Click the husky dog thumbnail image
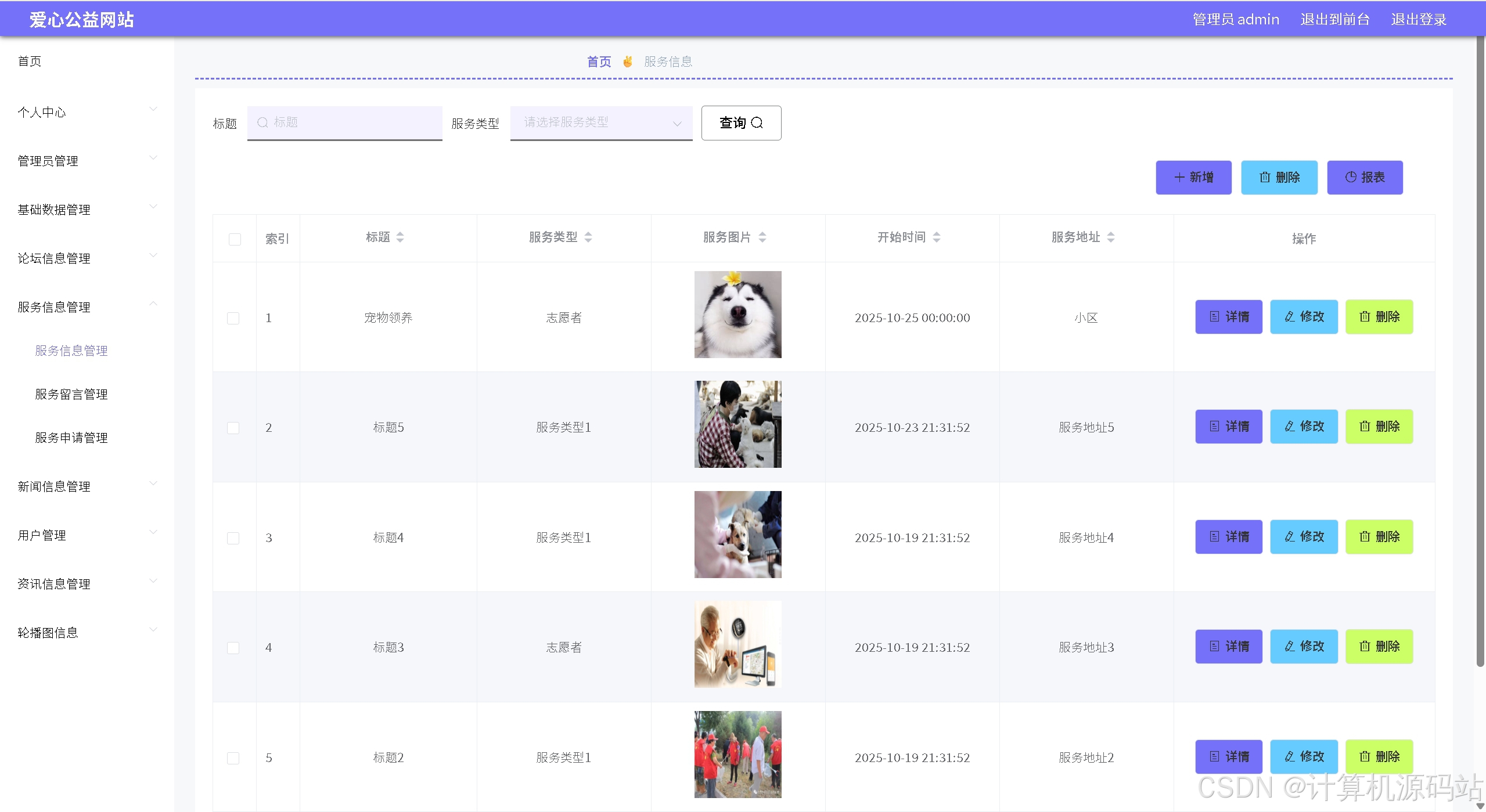Screen dimensions: 1486x812 pyautogui.click(x=737, y=315)
